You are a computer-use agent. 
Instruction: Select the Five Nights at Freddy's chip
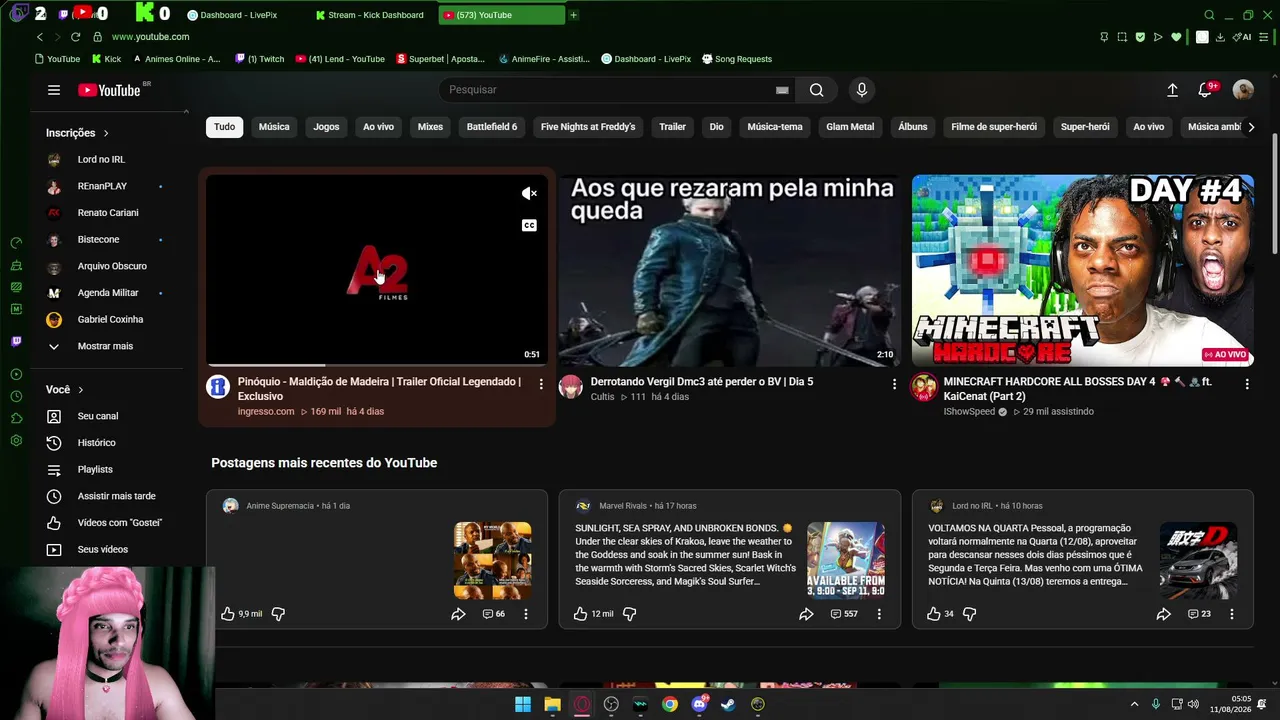588,127
